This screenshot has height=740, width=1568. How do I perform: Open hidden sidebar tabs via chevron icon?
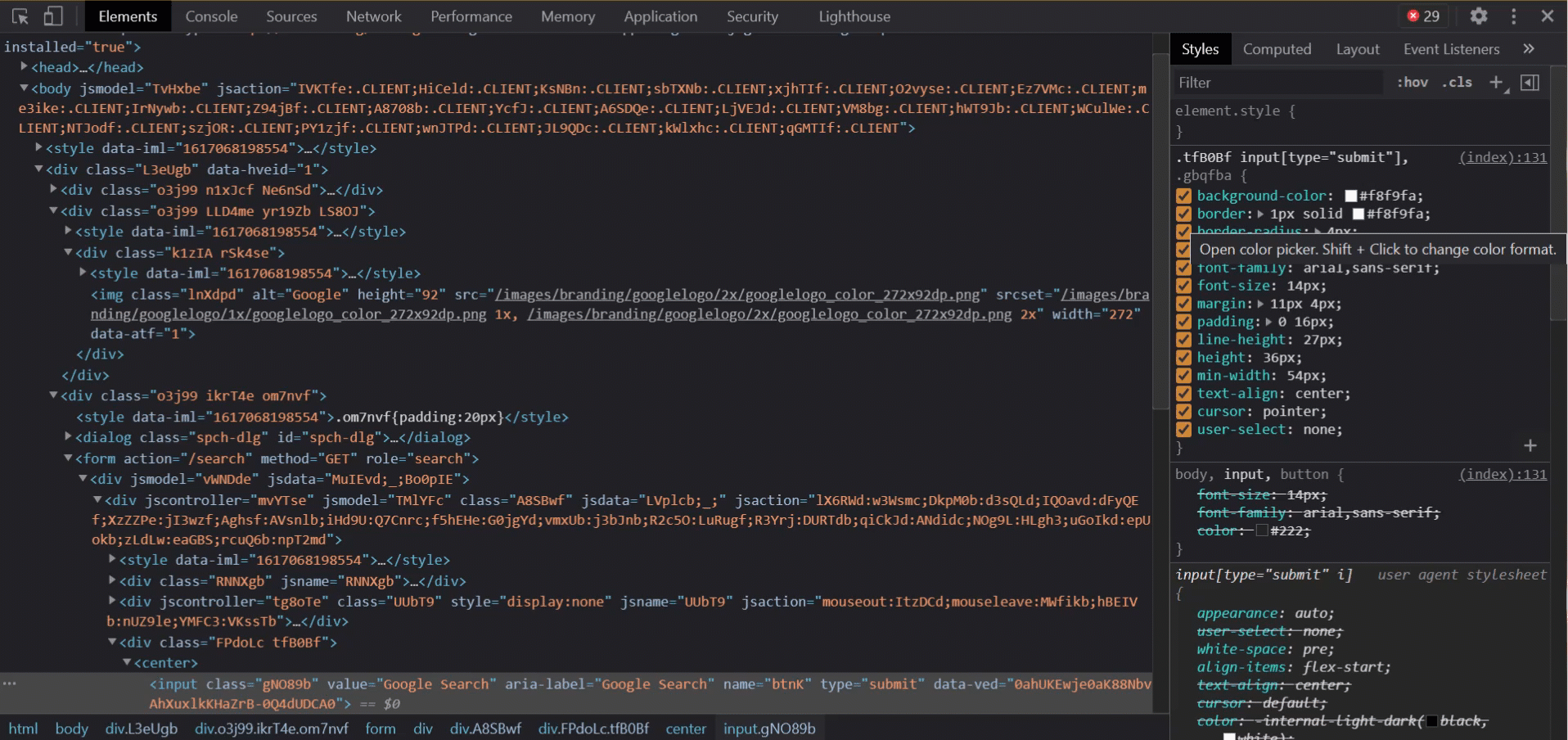tap(1528, 49)
